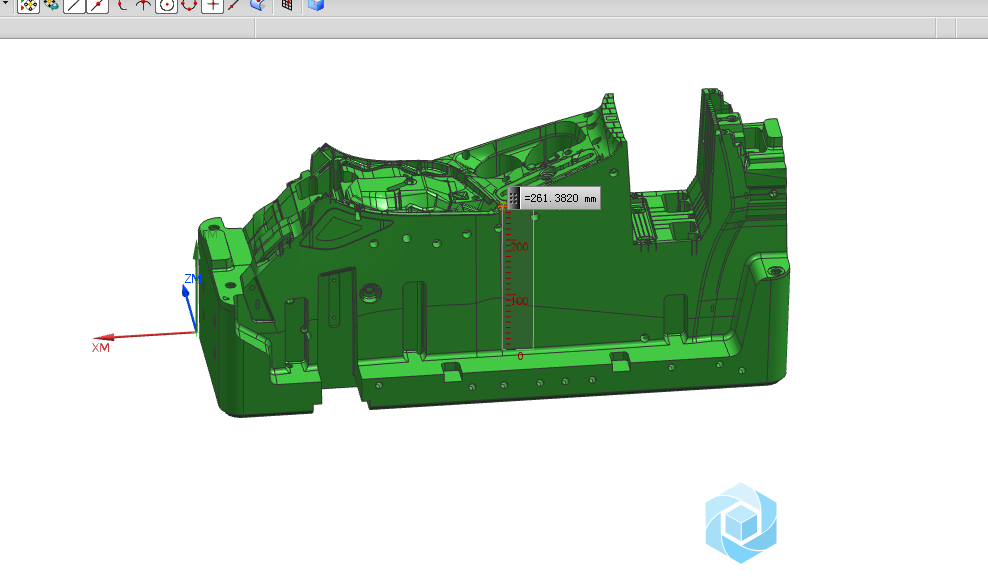Click the 261.3820 mm measurement input field

[560, 198]
